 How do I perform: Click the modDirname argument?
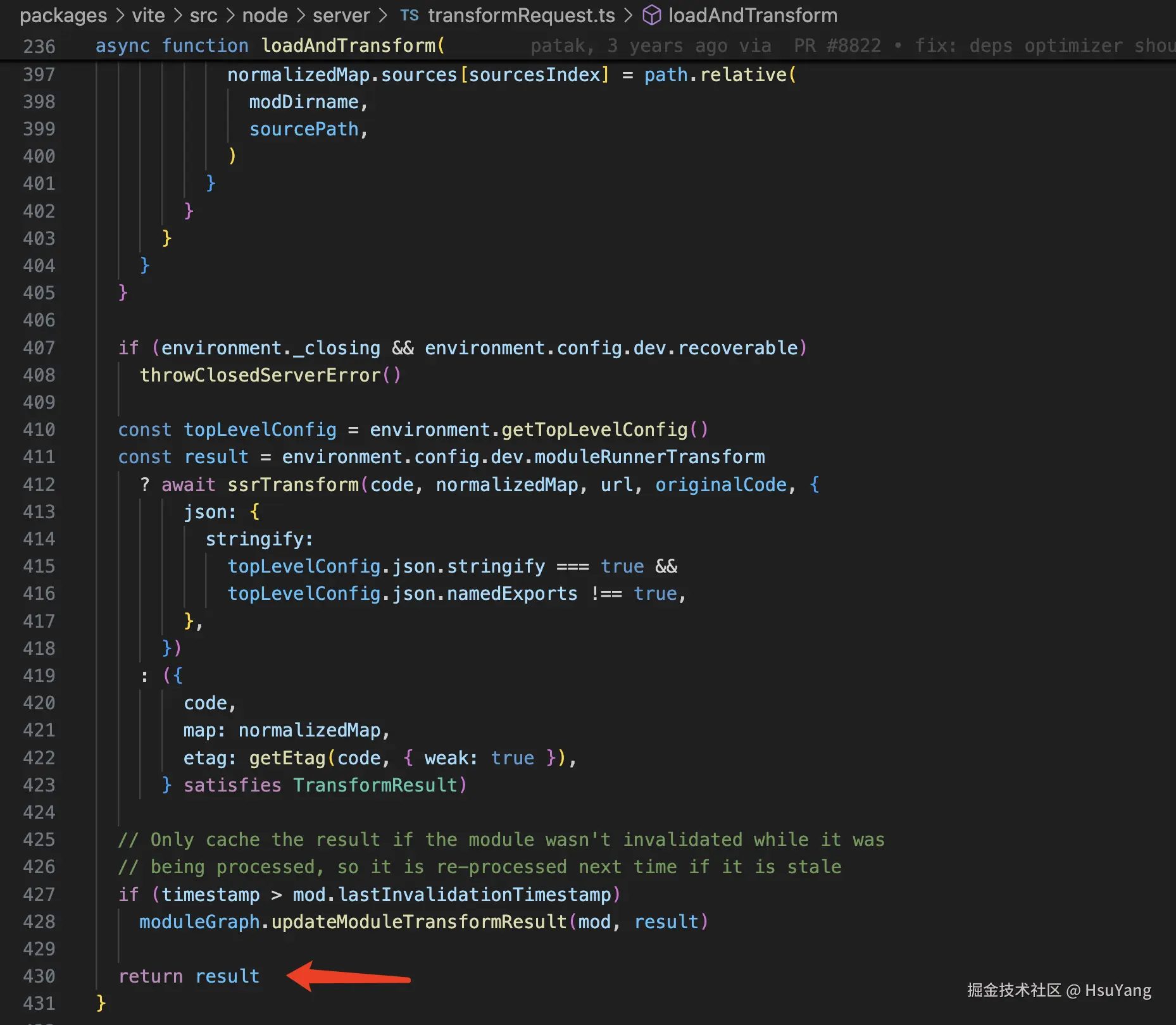pos(304,102)
